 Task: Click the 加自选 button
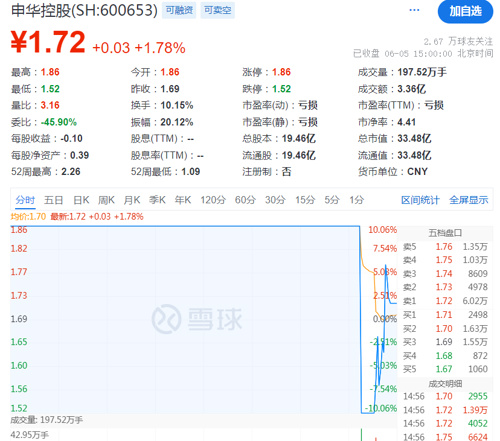[x=465, y=11]
